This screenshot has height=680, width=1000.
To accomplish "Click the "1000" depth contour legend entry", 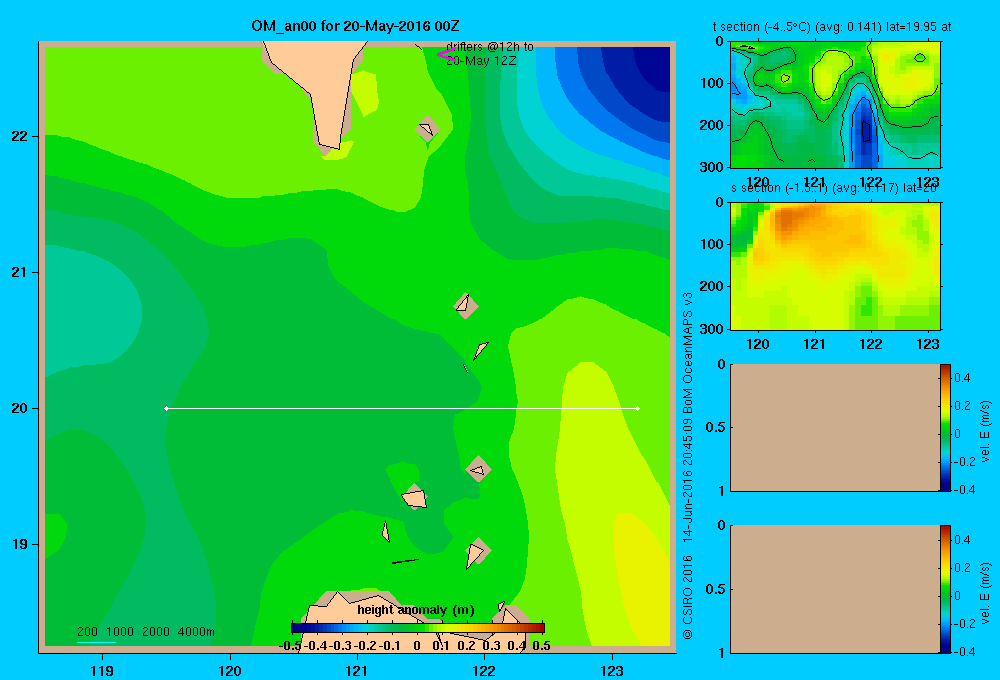I will (120, 632).
